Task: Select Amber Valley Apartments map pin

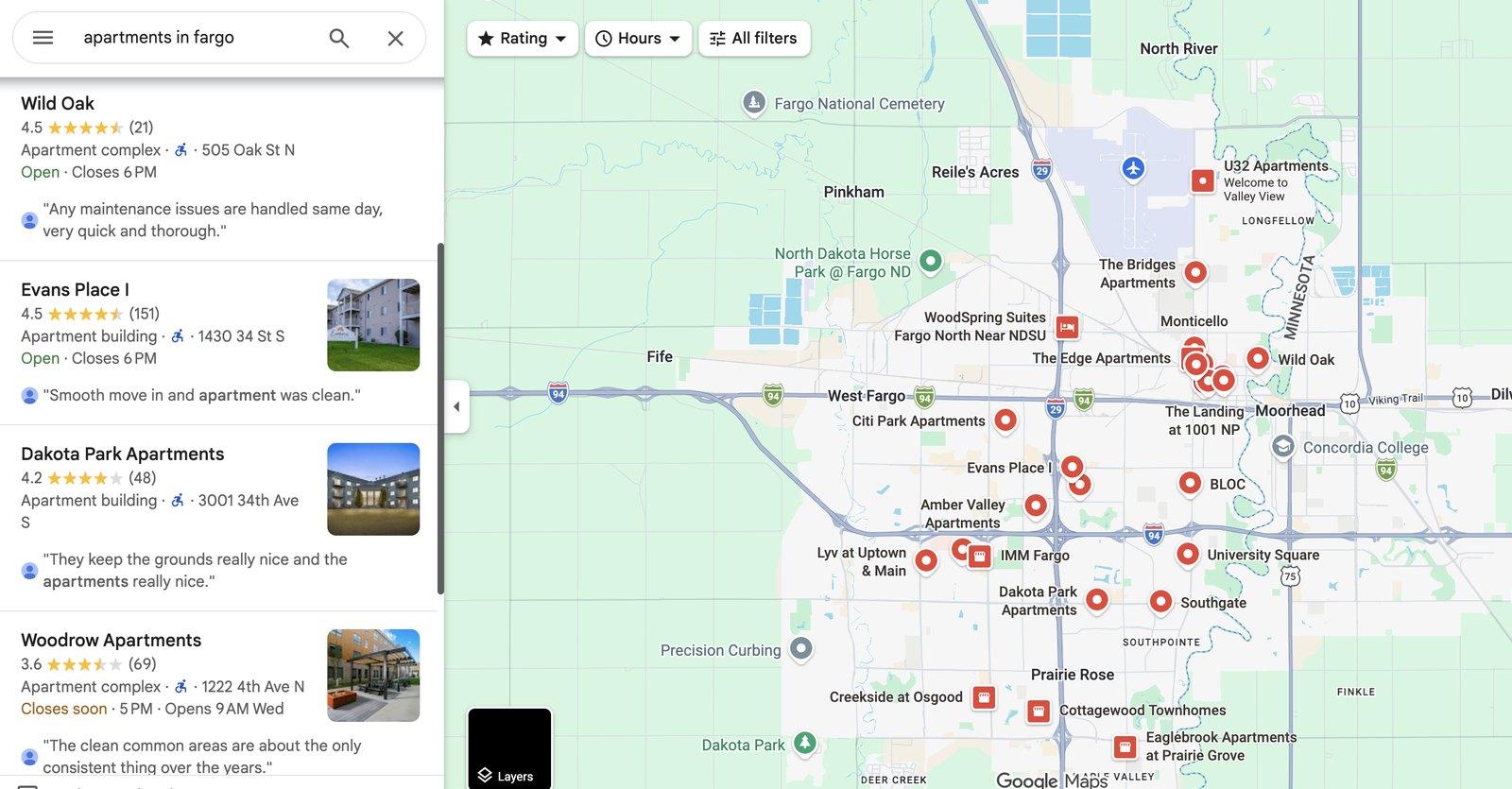Action: (1036, 506)
